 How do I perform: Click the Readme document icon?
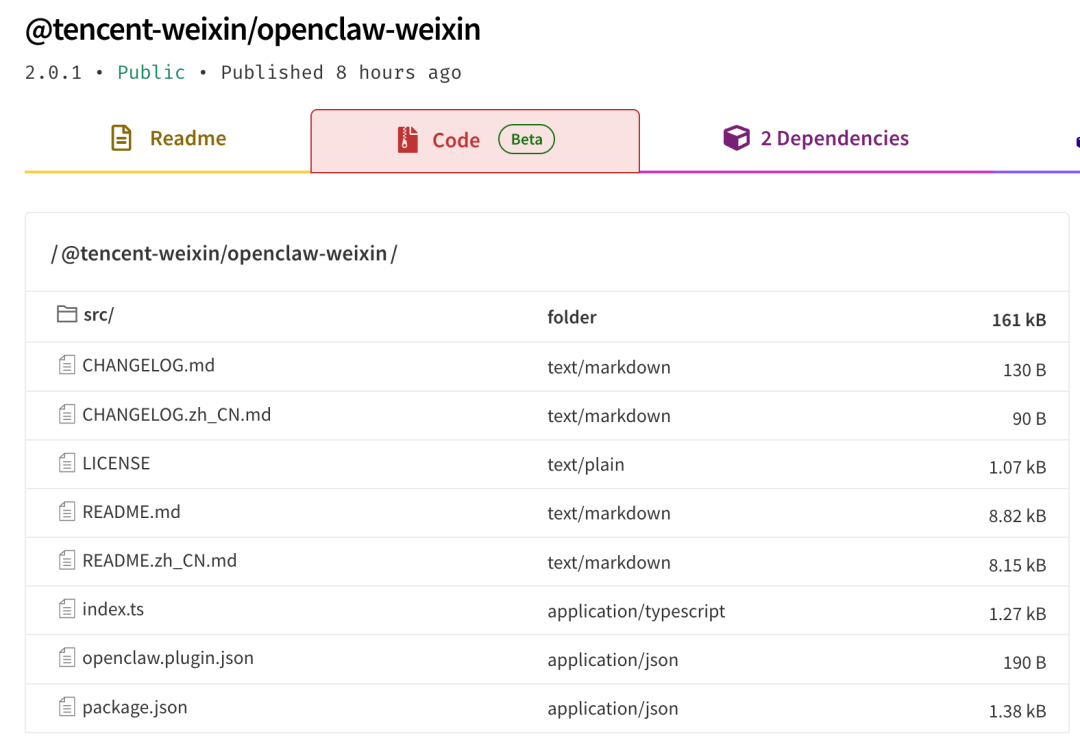point(121,138)
